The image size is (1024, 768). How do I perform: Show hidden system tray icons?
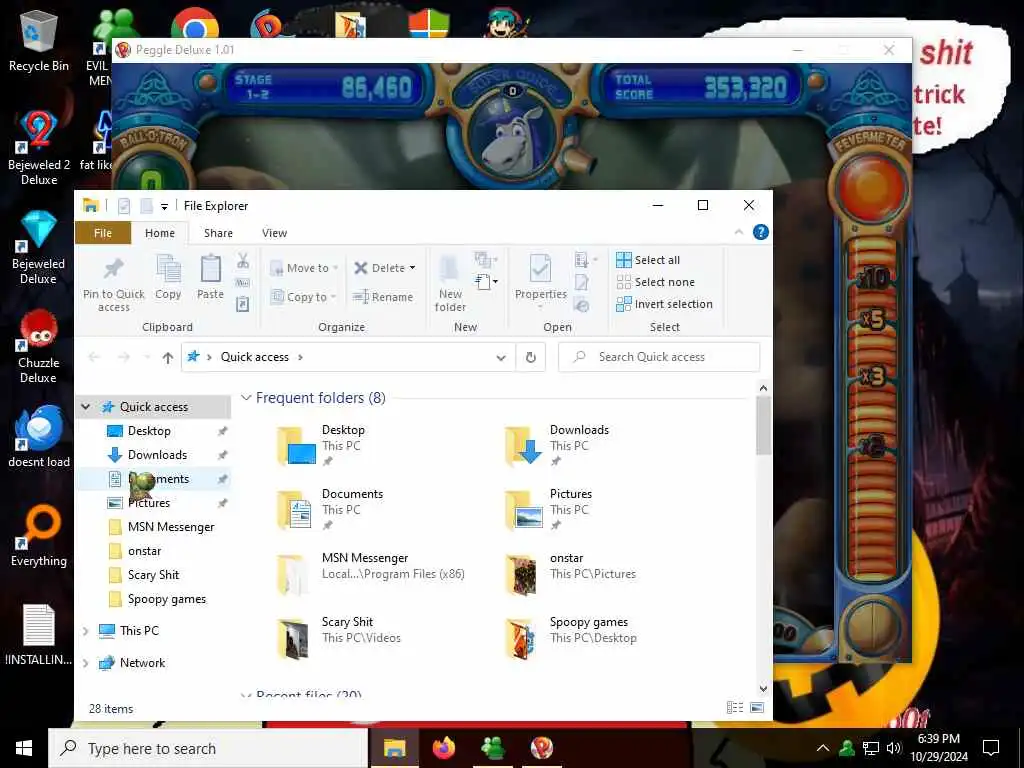(823, 748)
